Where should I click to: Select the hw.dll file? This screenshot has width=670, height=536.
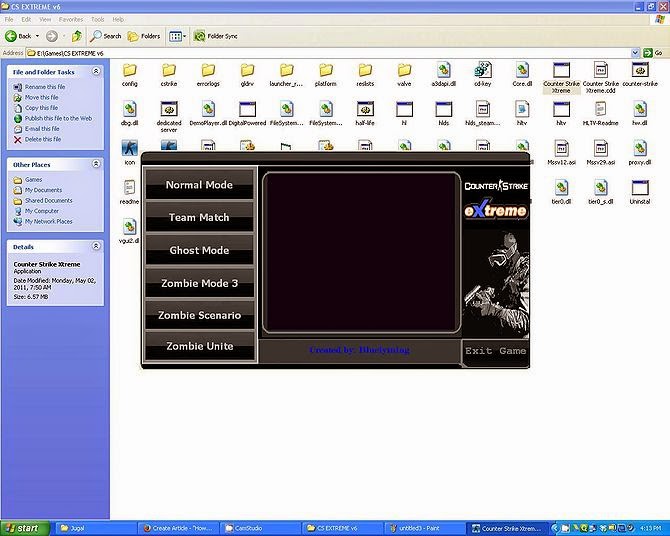(x=640, y=114)
